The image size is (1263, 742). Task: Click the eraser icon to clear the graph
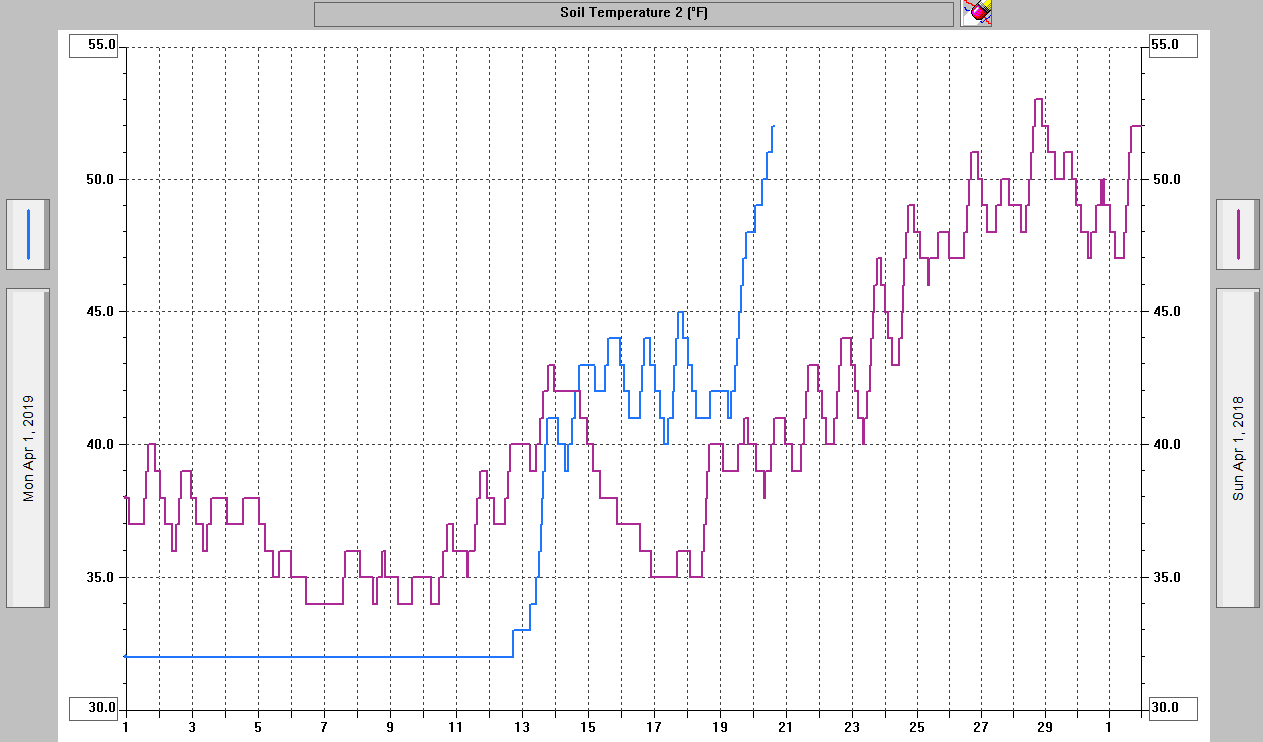pos(976,13)
